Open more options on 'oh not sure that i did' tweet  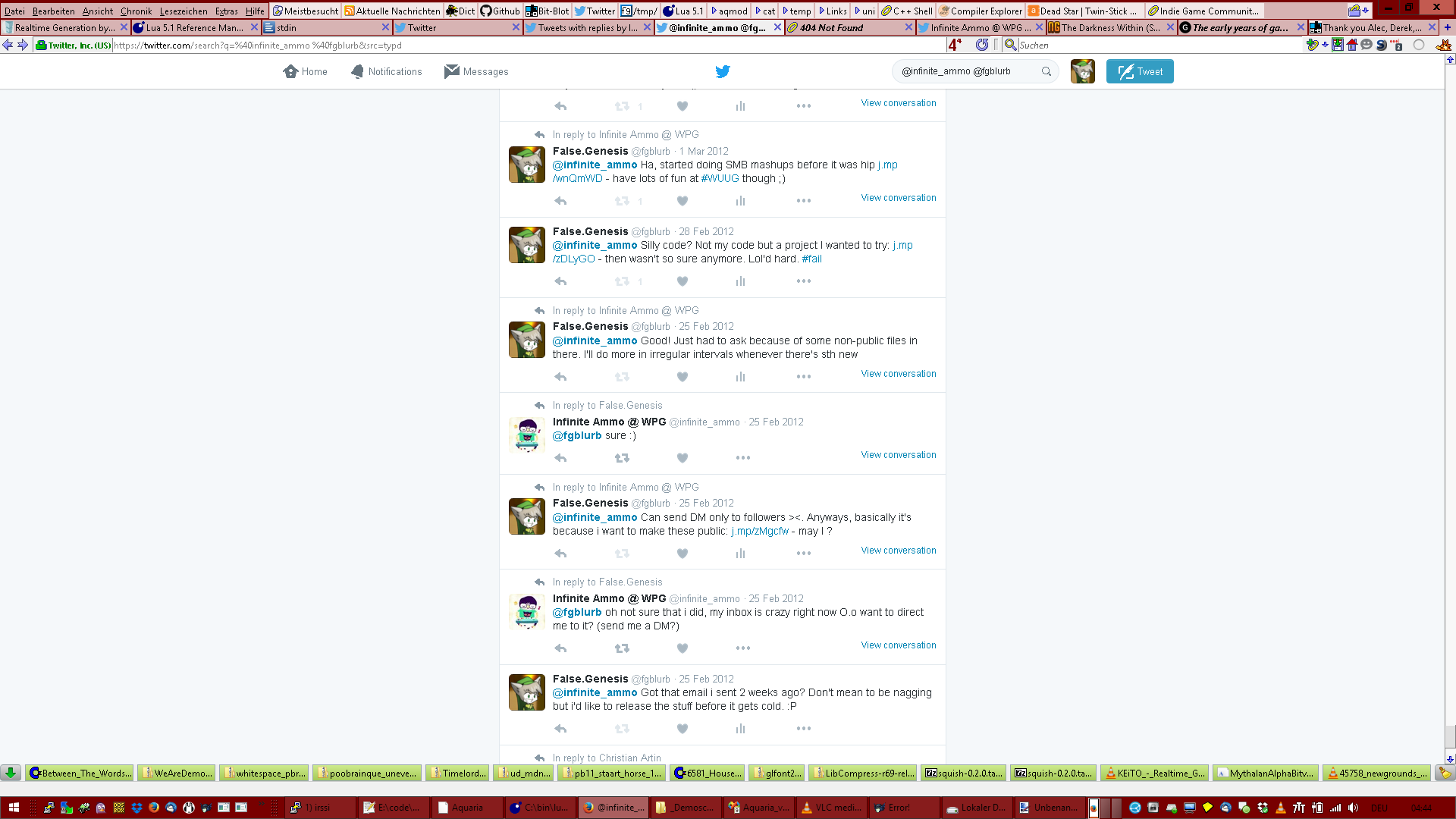click(x=743, y=648)
